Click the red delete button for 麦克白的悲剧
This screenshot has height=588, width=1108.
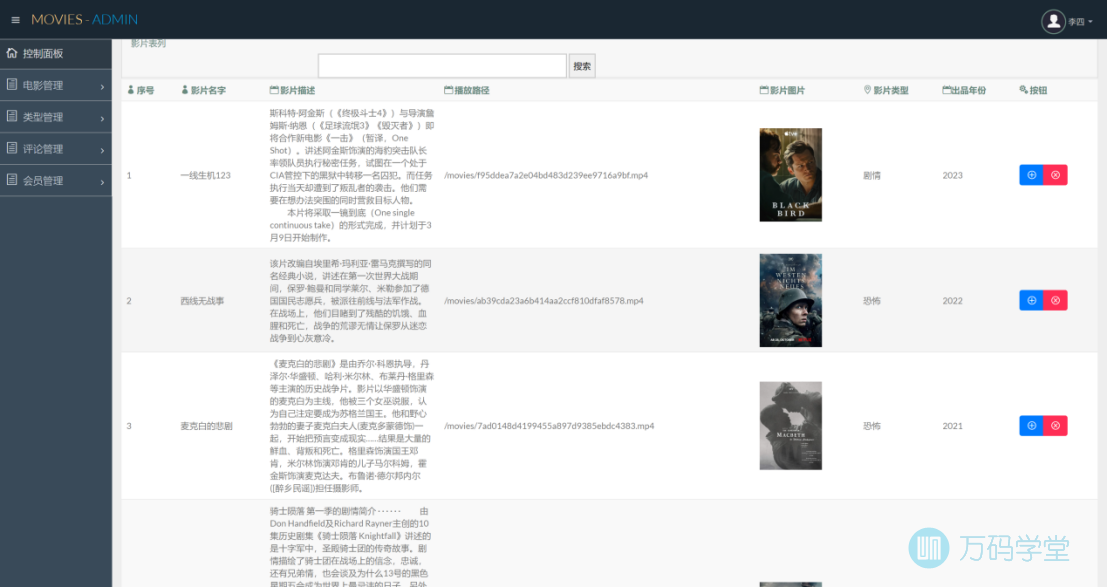[x=1055, y=425]
